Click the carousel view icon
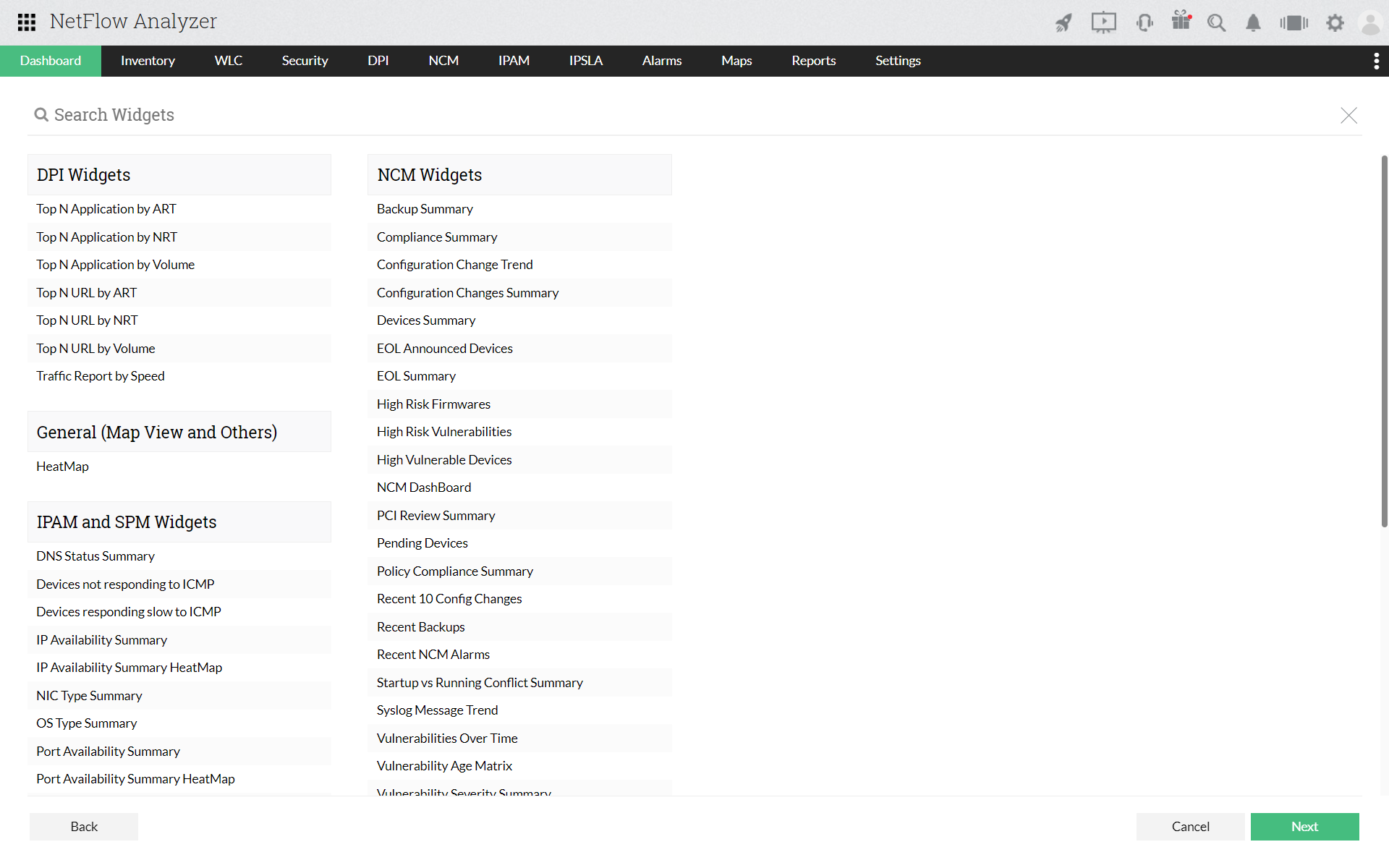1389x868 pixels. click(1294, 23)
